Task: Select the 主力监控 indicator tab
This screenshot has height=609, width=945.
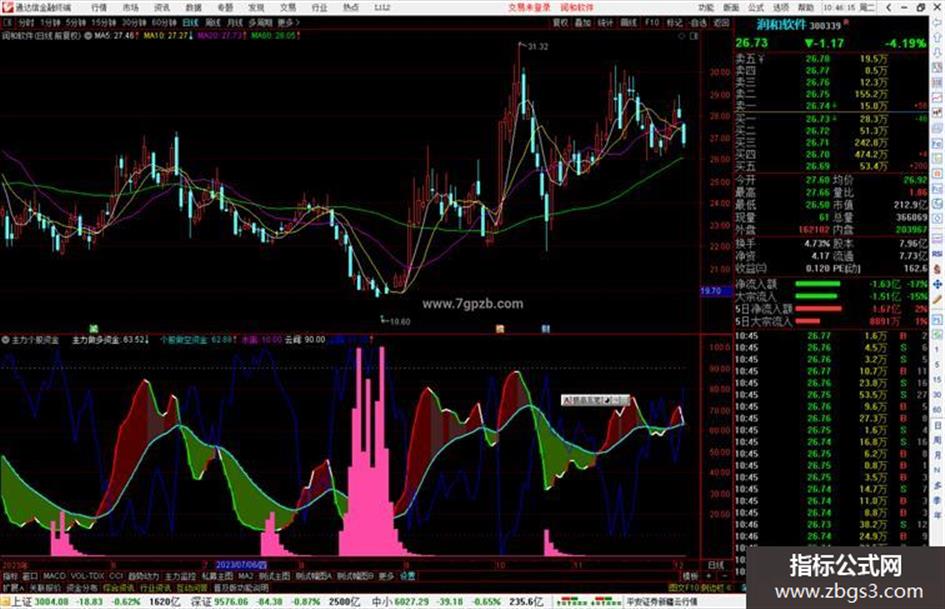Action: (x=180, y=576)
